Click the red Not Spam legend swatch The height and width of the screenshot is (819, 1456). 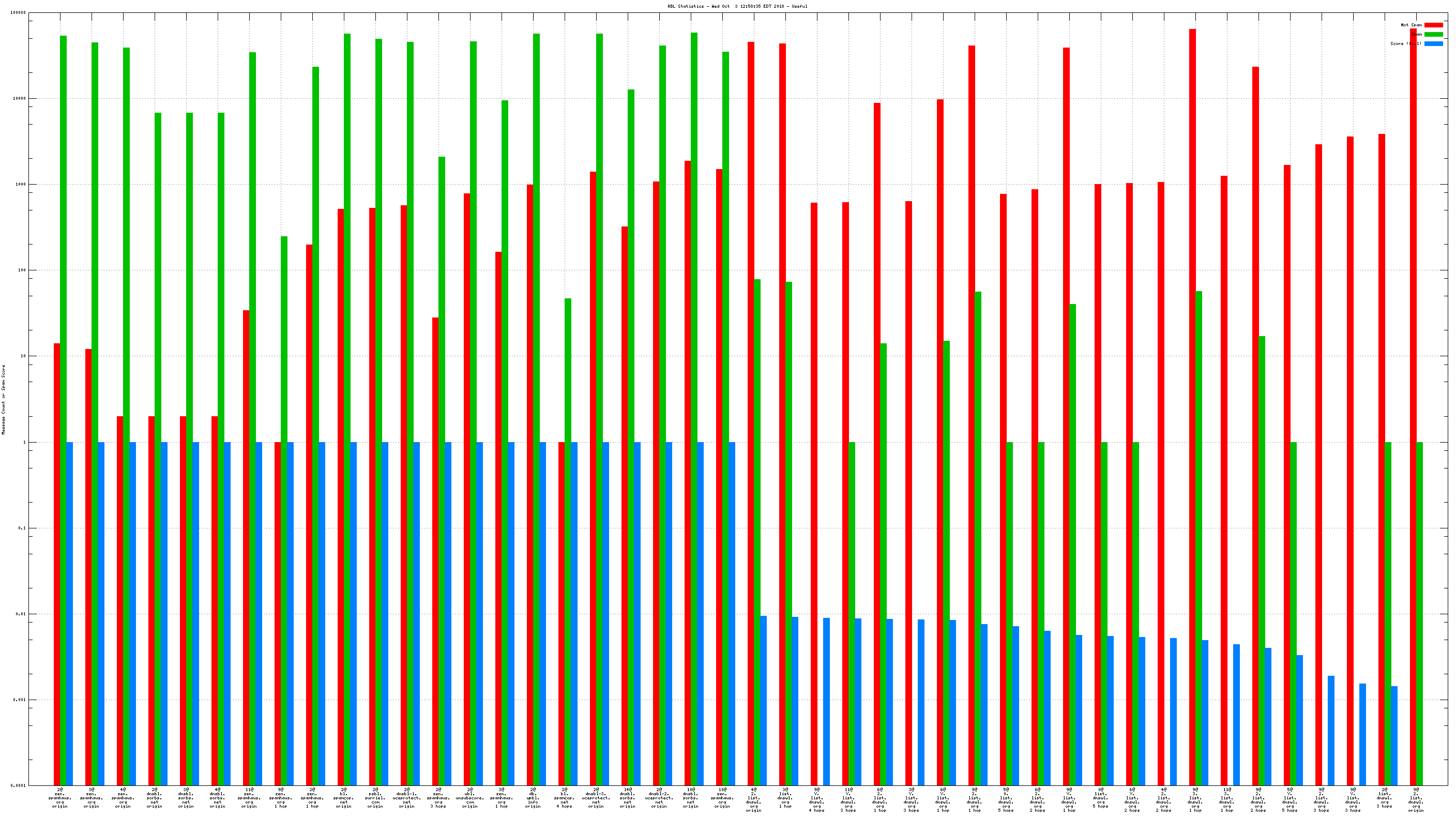click(1433, 25)
